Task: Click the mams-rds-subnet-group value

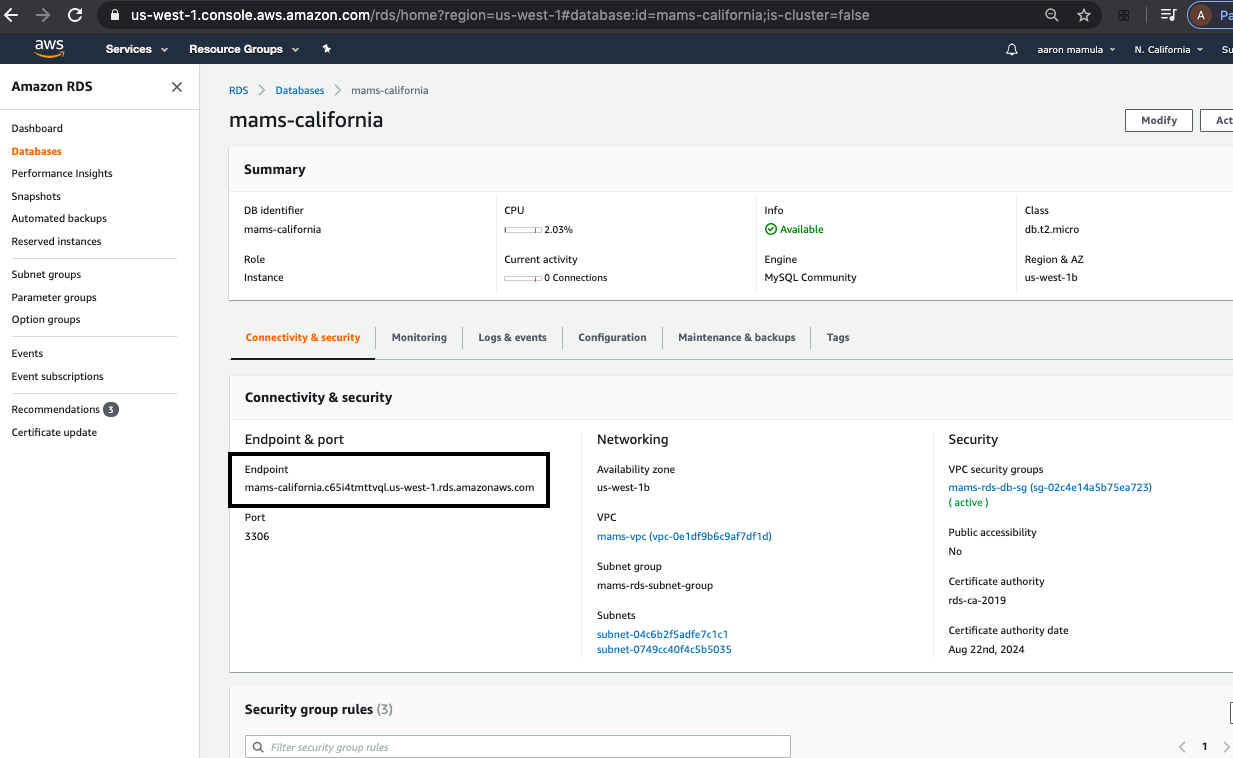Action: pos(655,585)
